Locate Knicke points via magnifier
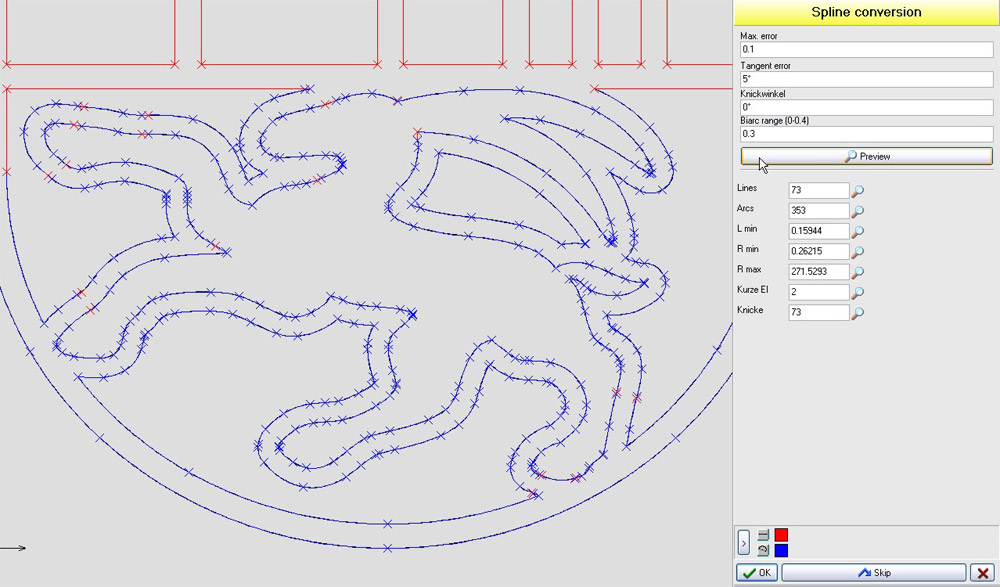 coord(858,313)
